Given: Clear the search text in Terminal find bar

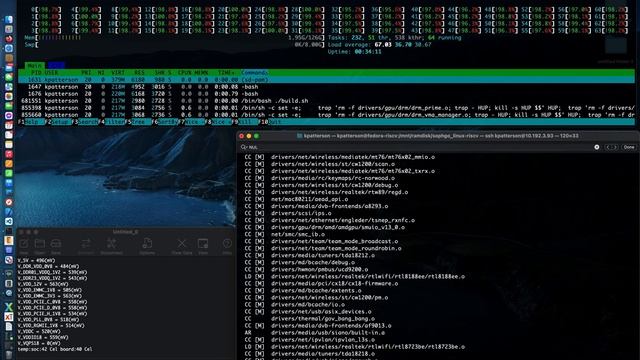Looking at the screenshot, I should 597,147.
